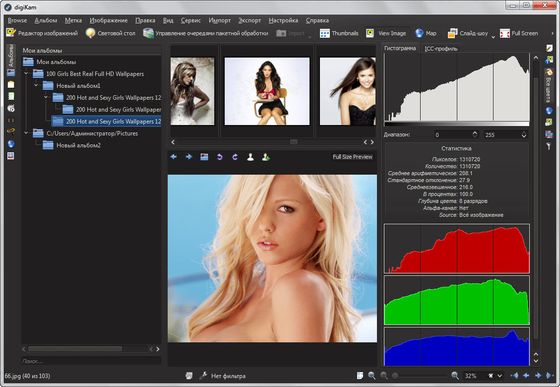Collapse the C:/Users/Администратор/Pictures node
560x387 pixels.
[x=26, y=133]
